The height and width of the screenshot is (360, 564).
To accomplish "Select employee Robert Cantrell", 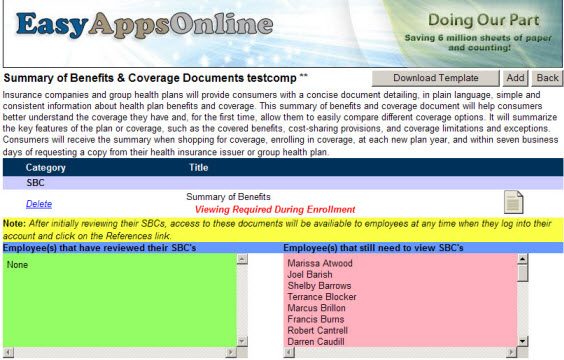I will [x=317, y=330].
